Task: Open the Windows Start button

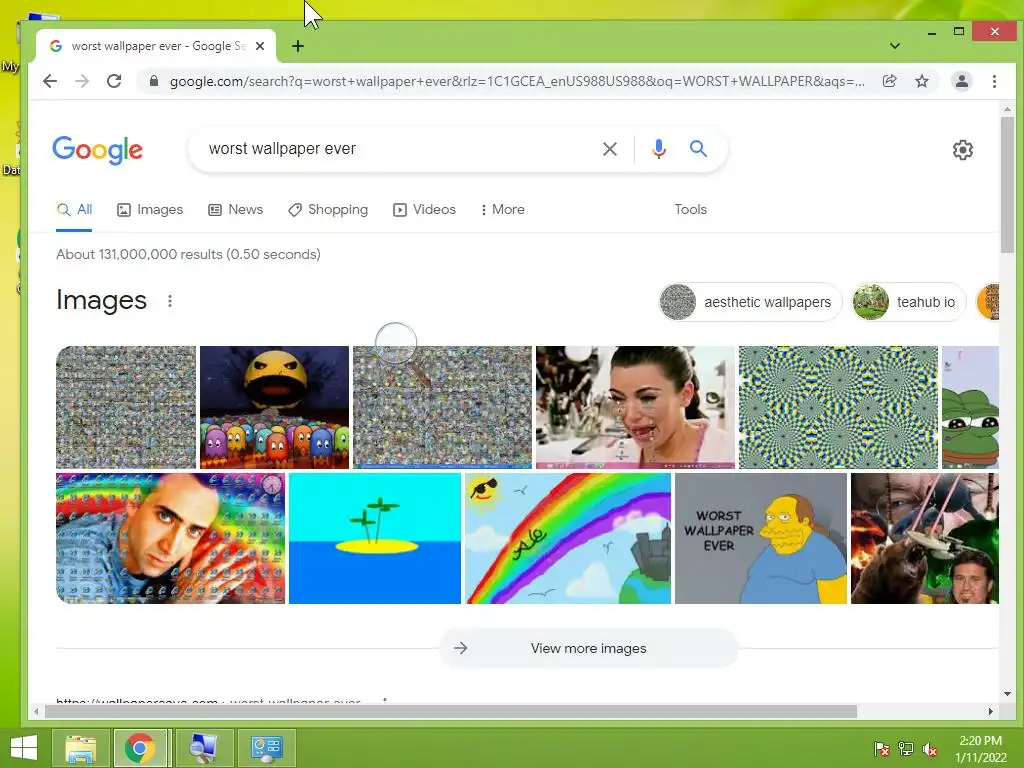Action: pos(24,748)
